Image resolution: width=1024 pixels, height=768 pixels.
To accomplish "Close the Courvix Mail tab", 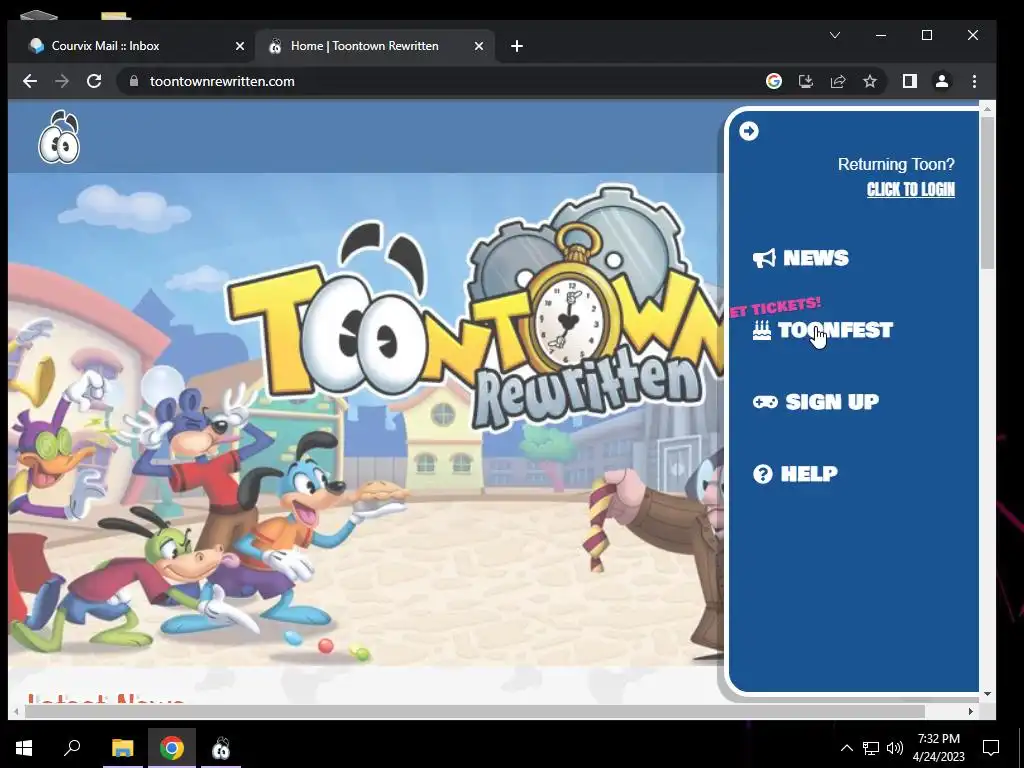I will [x=240, y=46].
